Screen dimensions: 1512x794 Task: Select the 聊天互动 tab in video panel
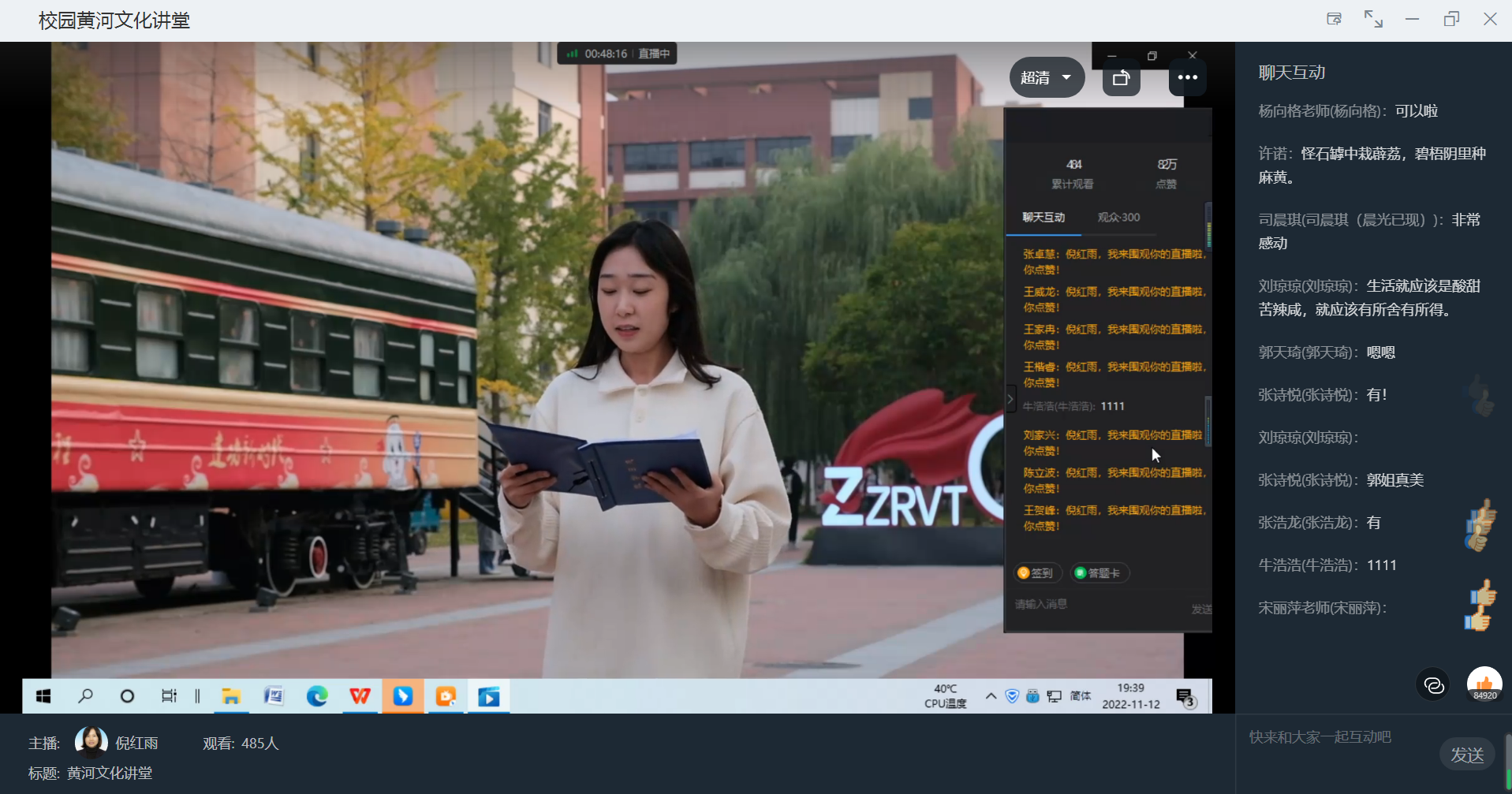click(x=1043, y=218)
